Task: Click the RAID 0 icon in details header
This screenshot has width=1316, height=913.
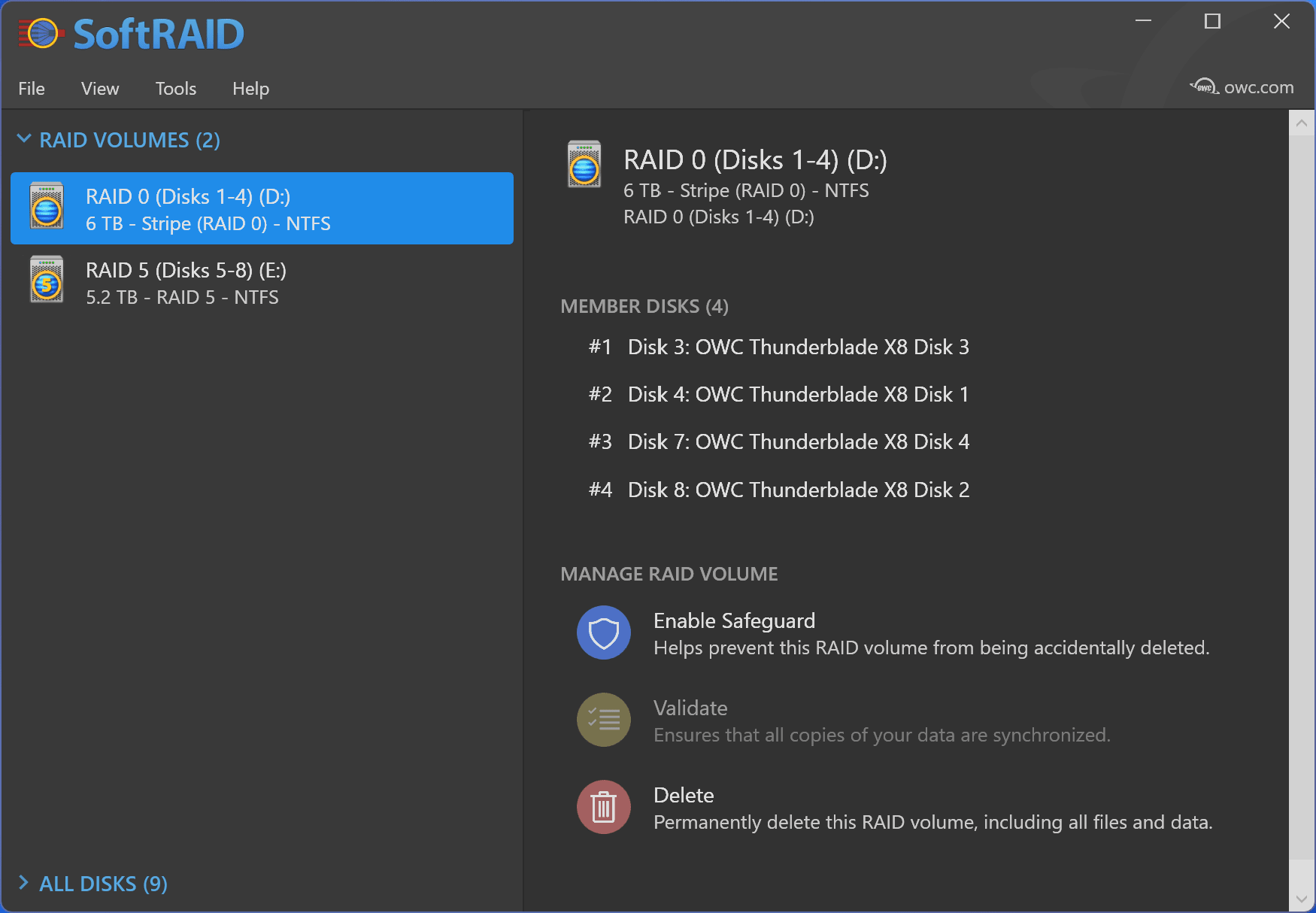Action: (584, 164)
